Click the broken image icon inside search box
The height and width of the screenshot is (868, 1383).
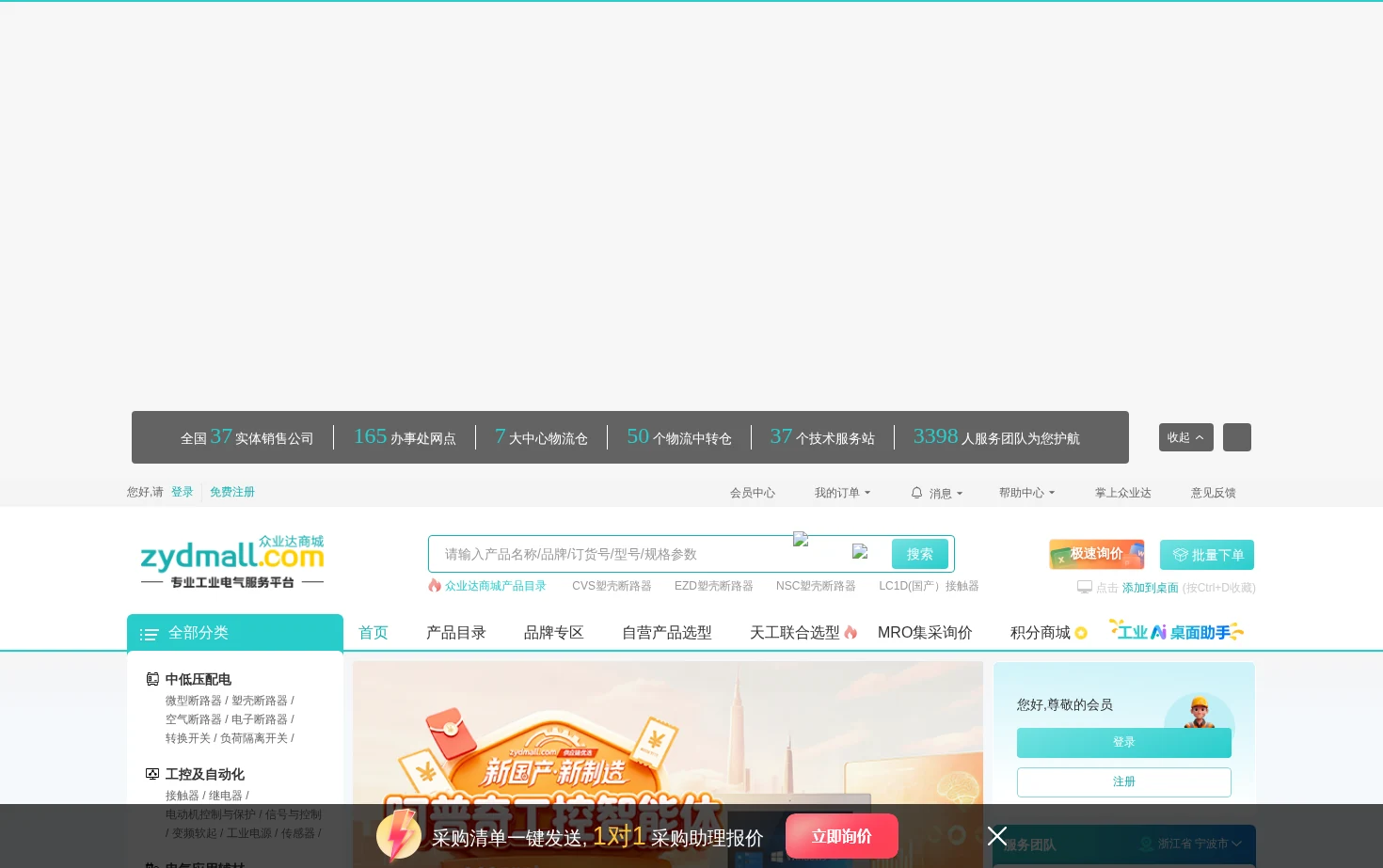pyautogui.click(x=801, y=539)
